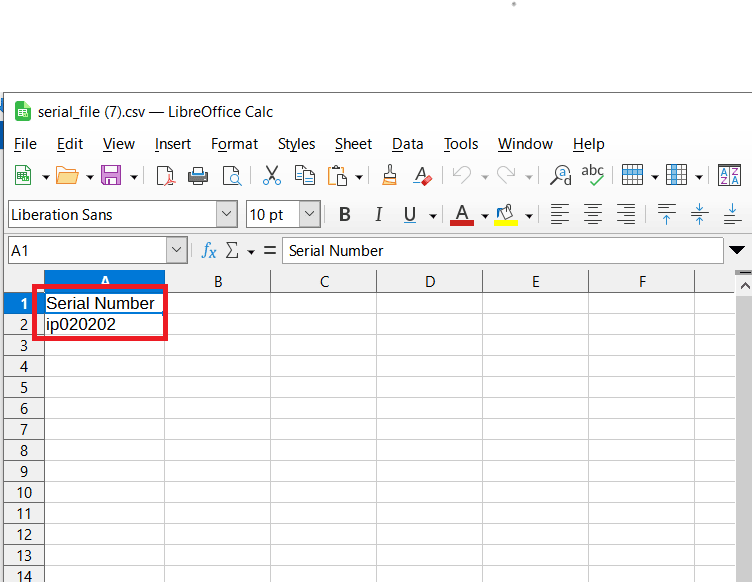
Task: Click Clear Direct Formatting icon
Action: (x=423, y=175)
